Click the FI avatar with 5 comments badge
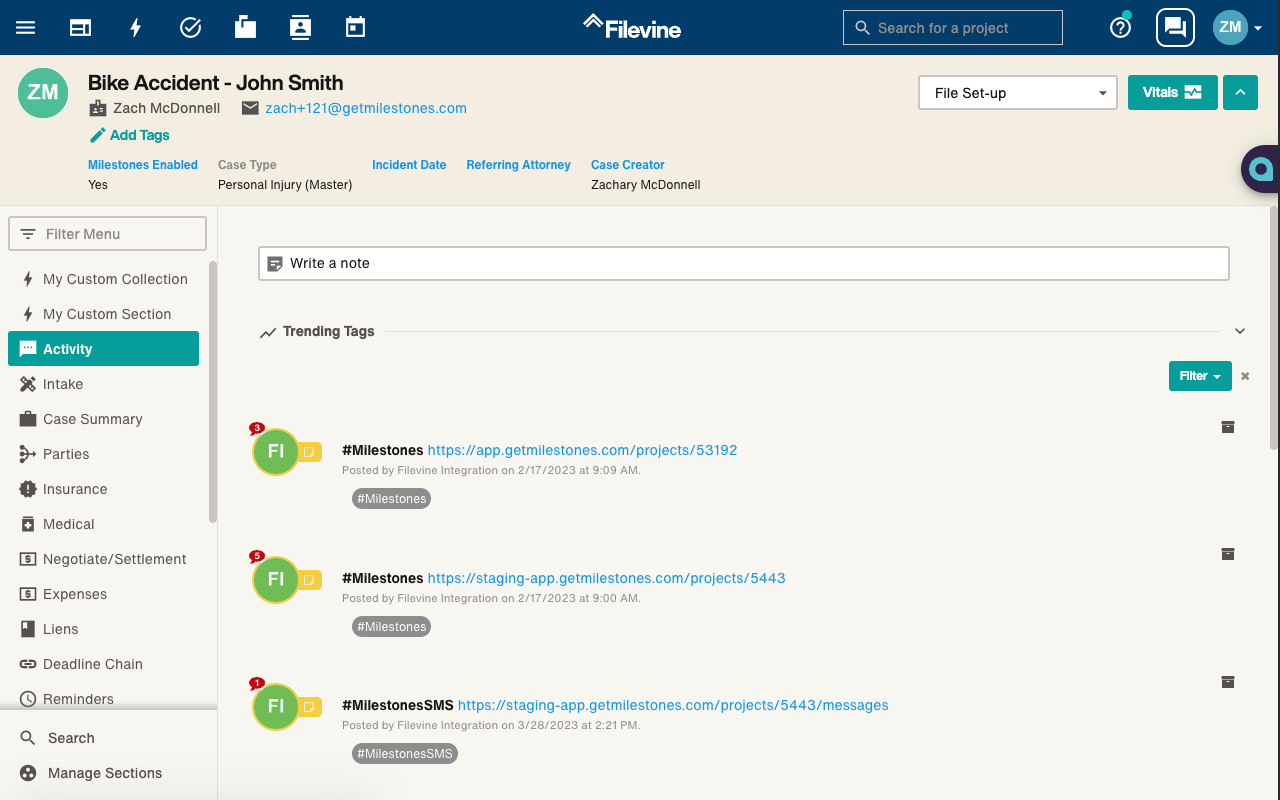 click(x=276, y=579)
